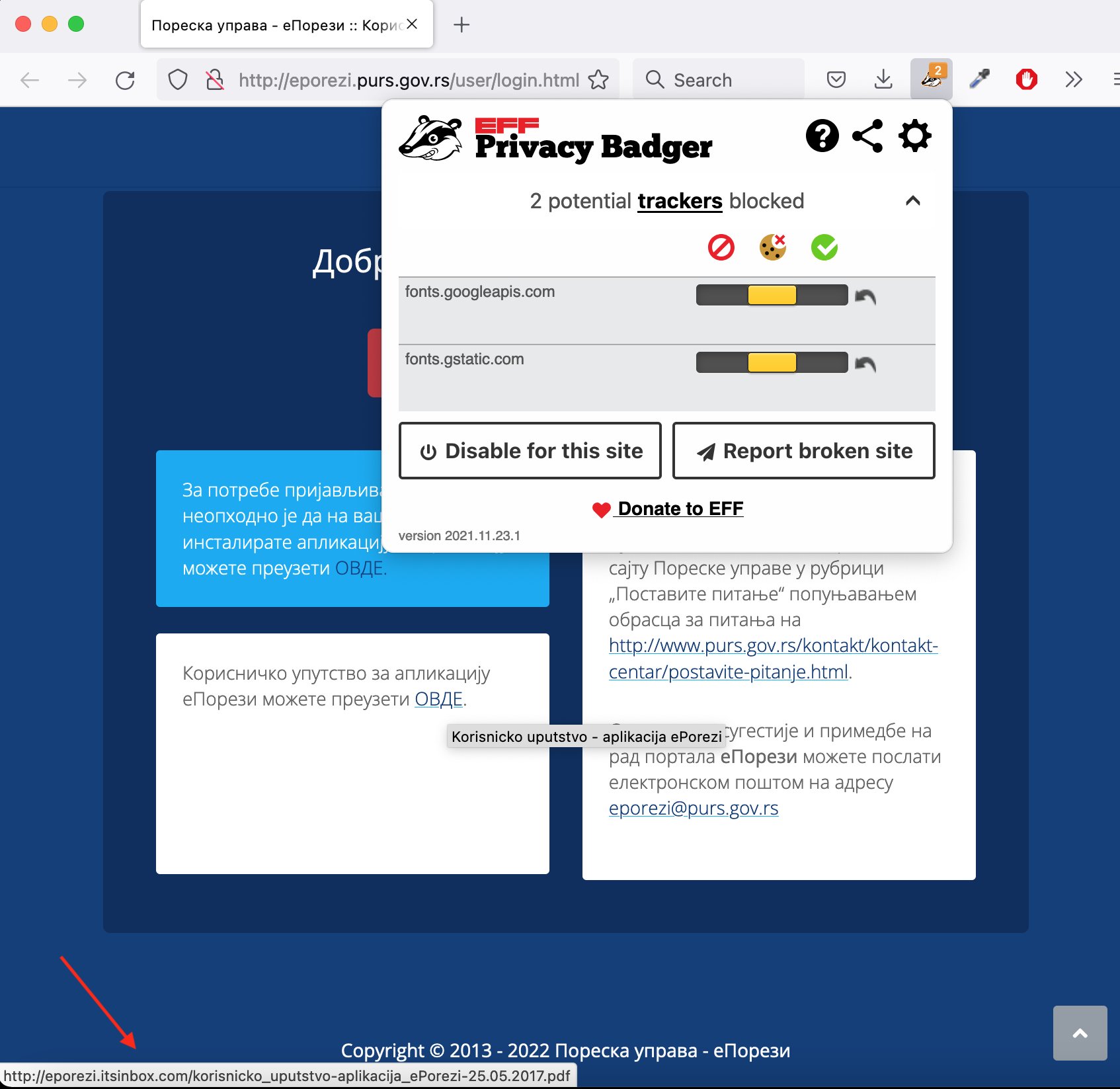Click Disable for this site button
Viewport: 1120px width, 1089px height.
click(x=530, y=451)
